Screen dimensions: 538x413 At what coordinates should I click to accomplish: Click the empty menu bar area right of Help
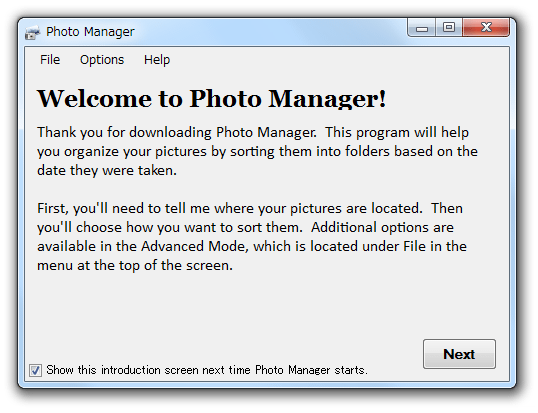coord(340,60)
